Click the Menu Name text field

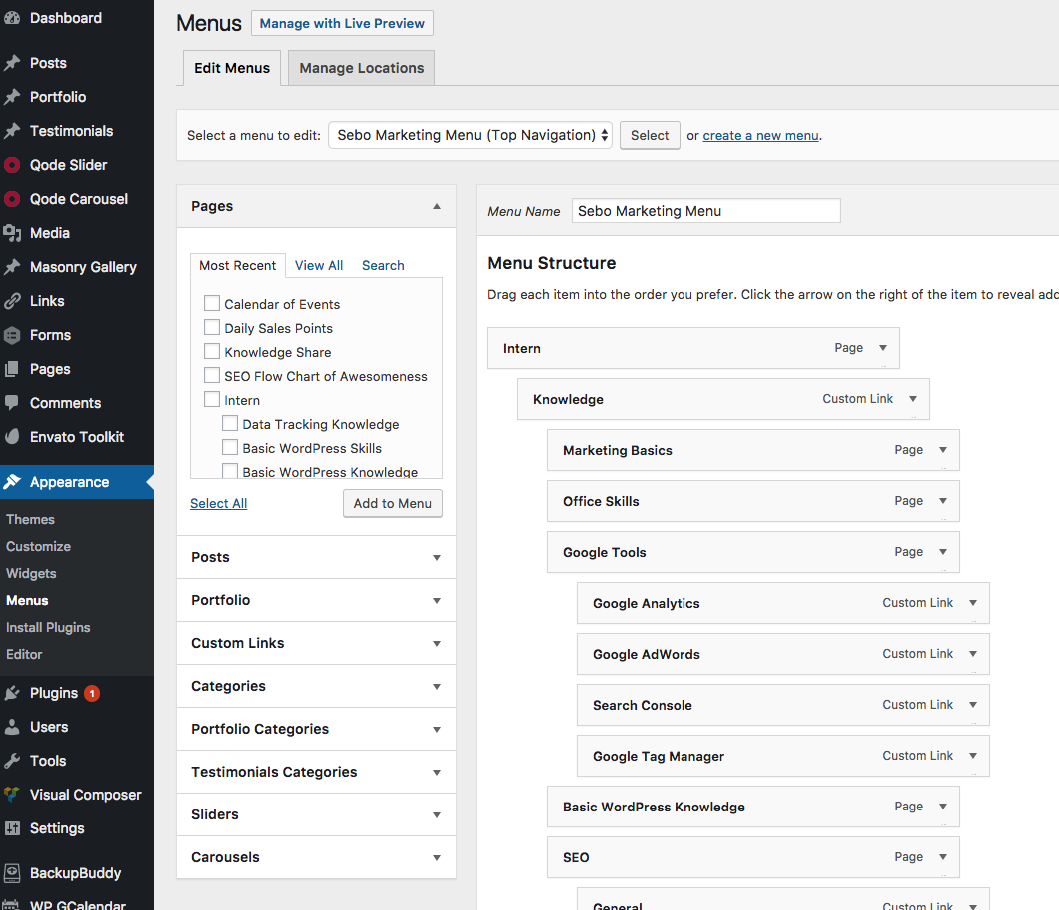pos(706,211)
